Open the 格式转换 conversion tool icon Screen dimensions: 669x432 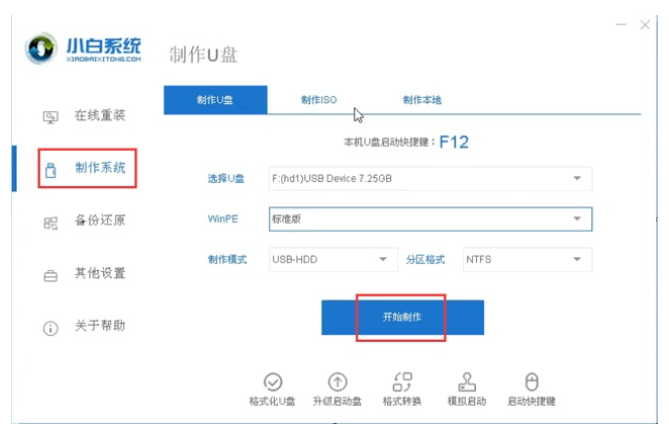[402, 382]
